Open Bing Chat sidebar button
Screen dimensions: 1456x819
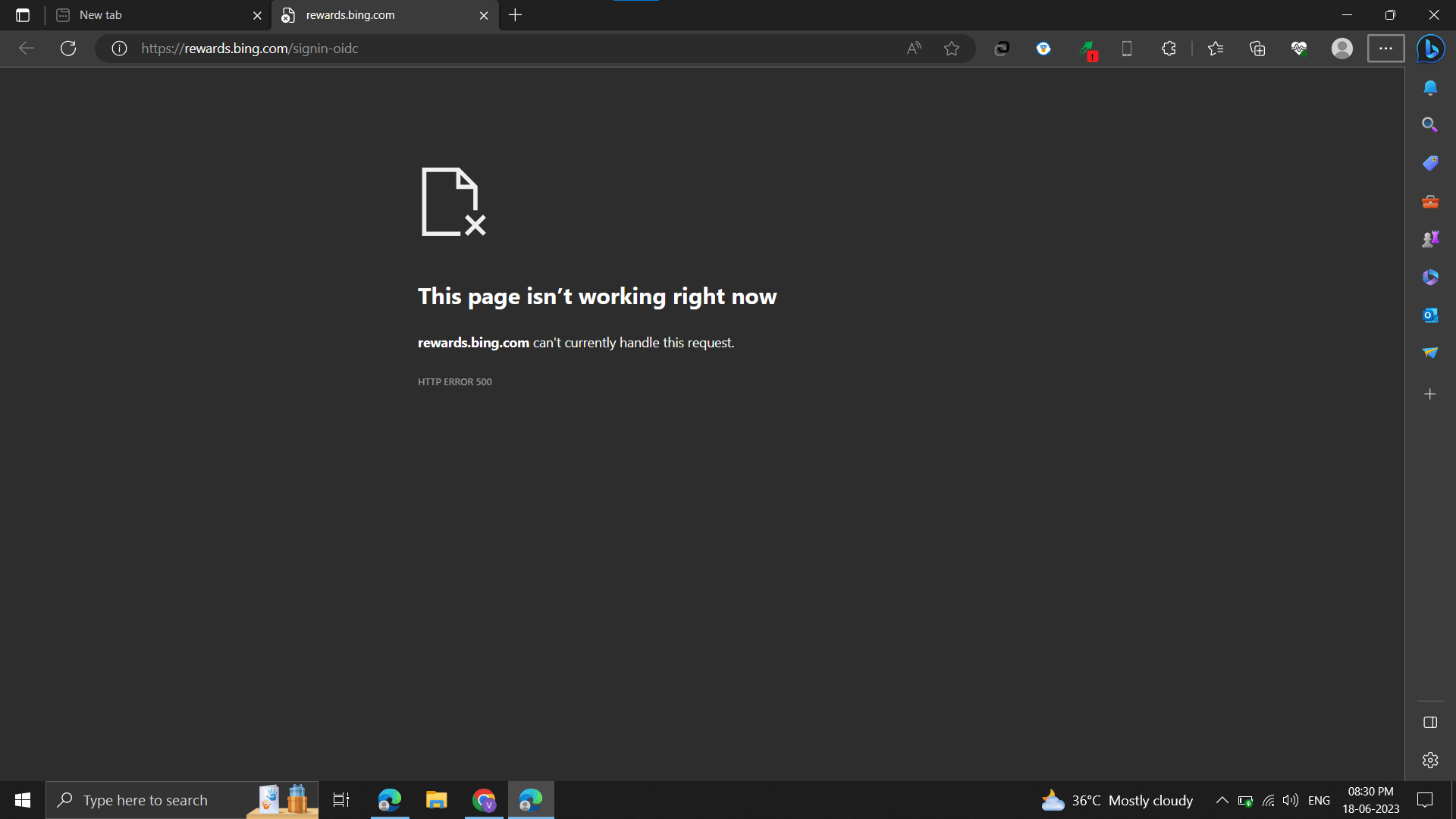pos(1431,49)
